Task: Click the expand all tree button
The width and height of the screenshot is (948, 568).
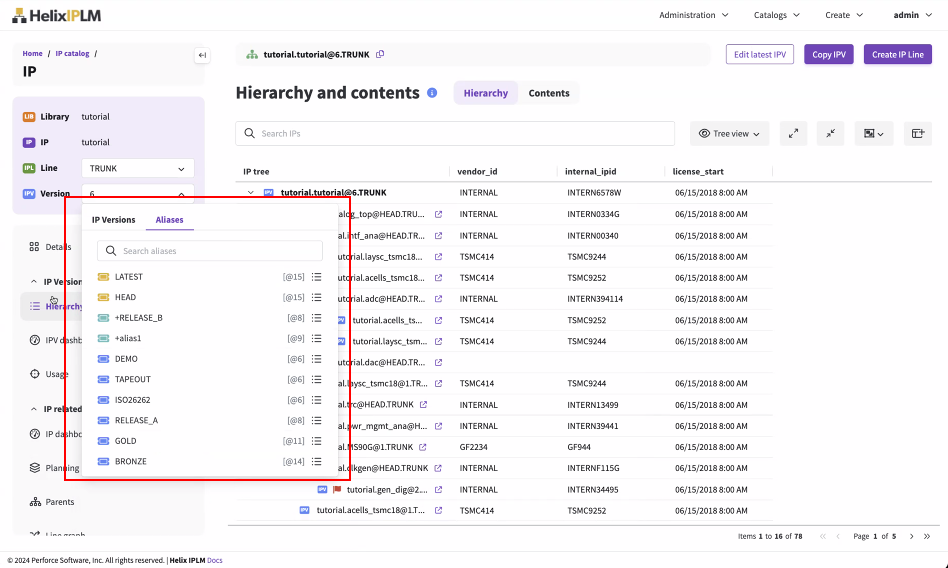Action: click(792, 133)
